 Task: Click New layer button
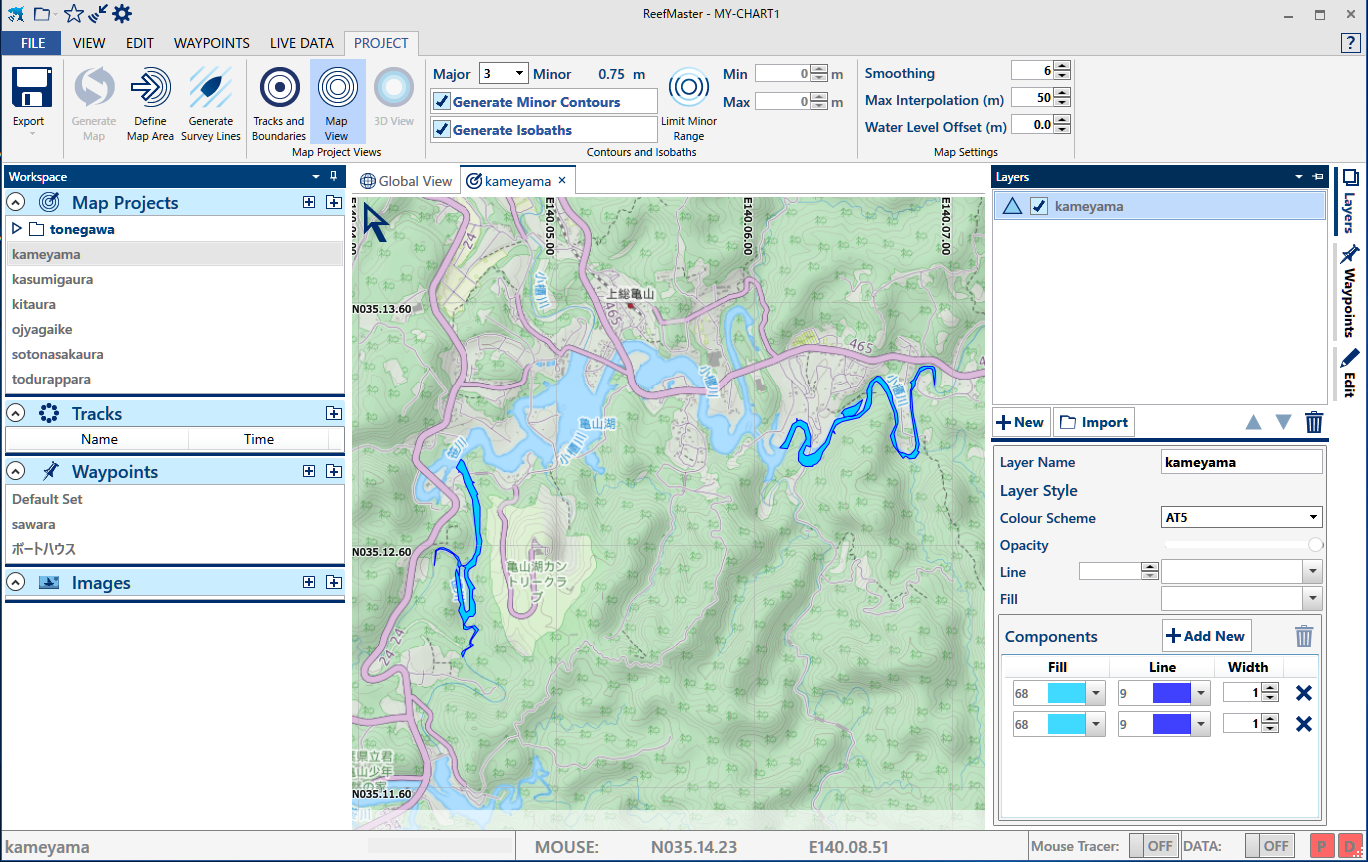(1021, 422)
